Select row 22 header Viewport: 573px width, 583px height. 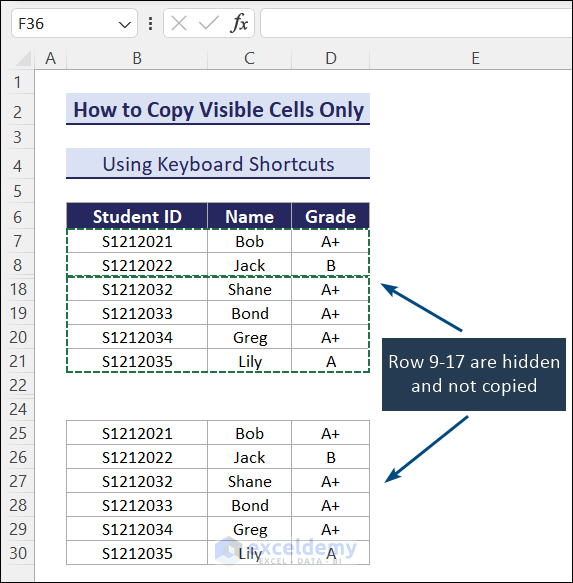click(17, 385)
